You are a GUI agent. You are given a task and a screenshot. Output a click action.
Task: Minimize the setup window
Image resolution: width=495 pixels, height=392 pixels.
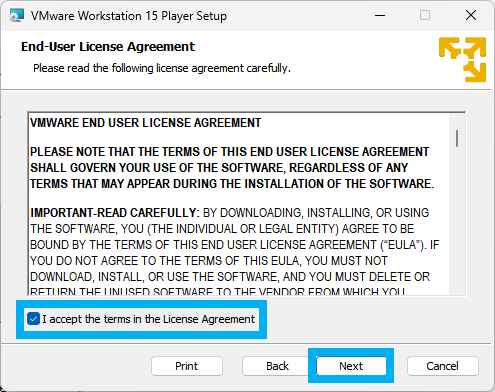[380, 15]
